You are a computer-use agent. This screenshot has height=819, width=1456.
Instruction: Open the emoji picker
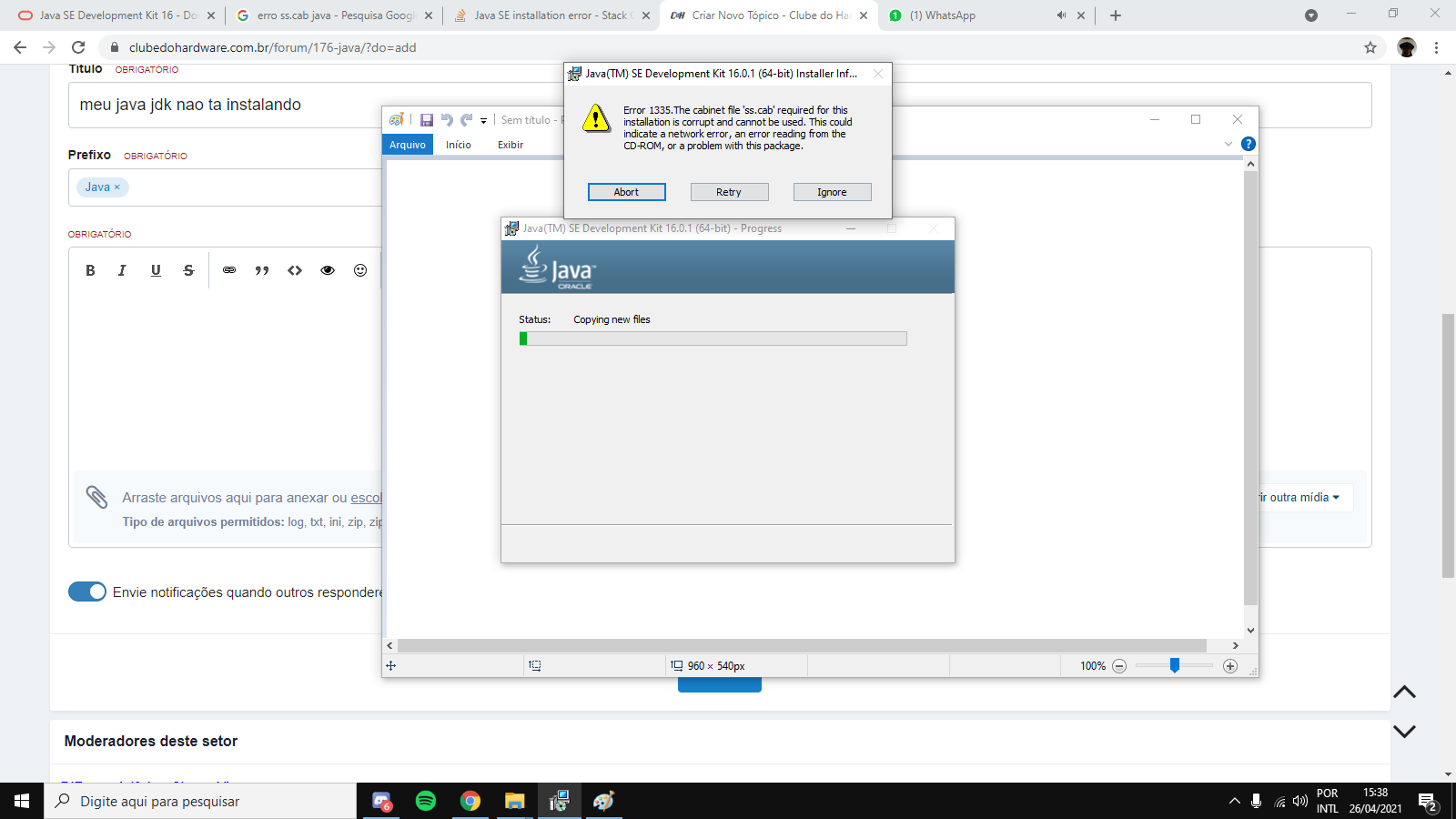coord(360,270)
